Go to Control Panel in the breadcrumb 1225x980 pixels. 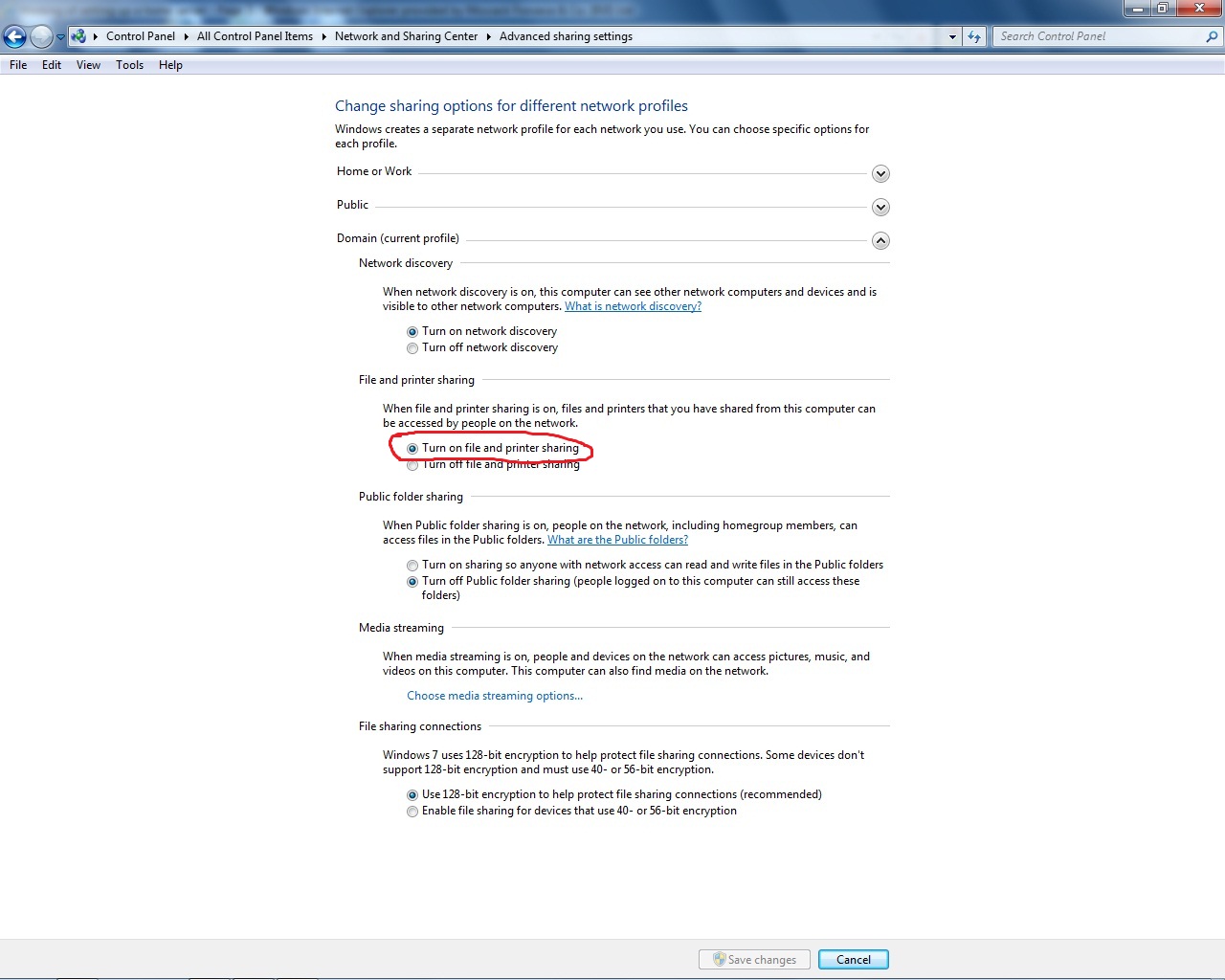point(141,36)
